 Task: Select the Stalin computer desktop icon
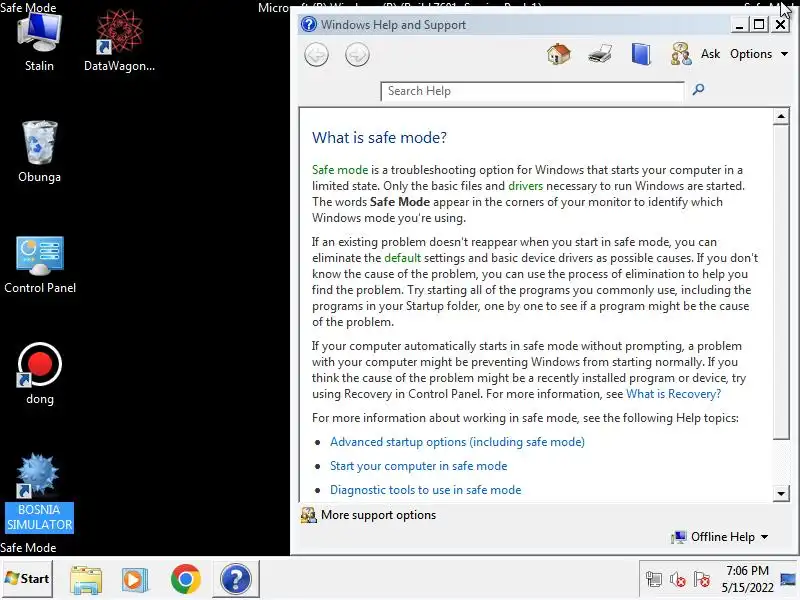pyautogui.click(x=39, y=43)
